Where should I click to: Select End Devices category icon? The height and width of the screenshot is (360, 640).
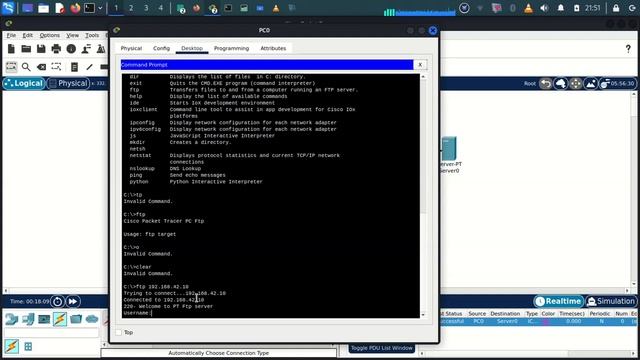[x=28, y=319]
